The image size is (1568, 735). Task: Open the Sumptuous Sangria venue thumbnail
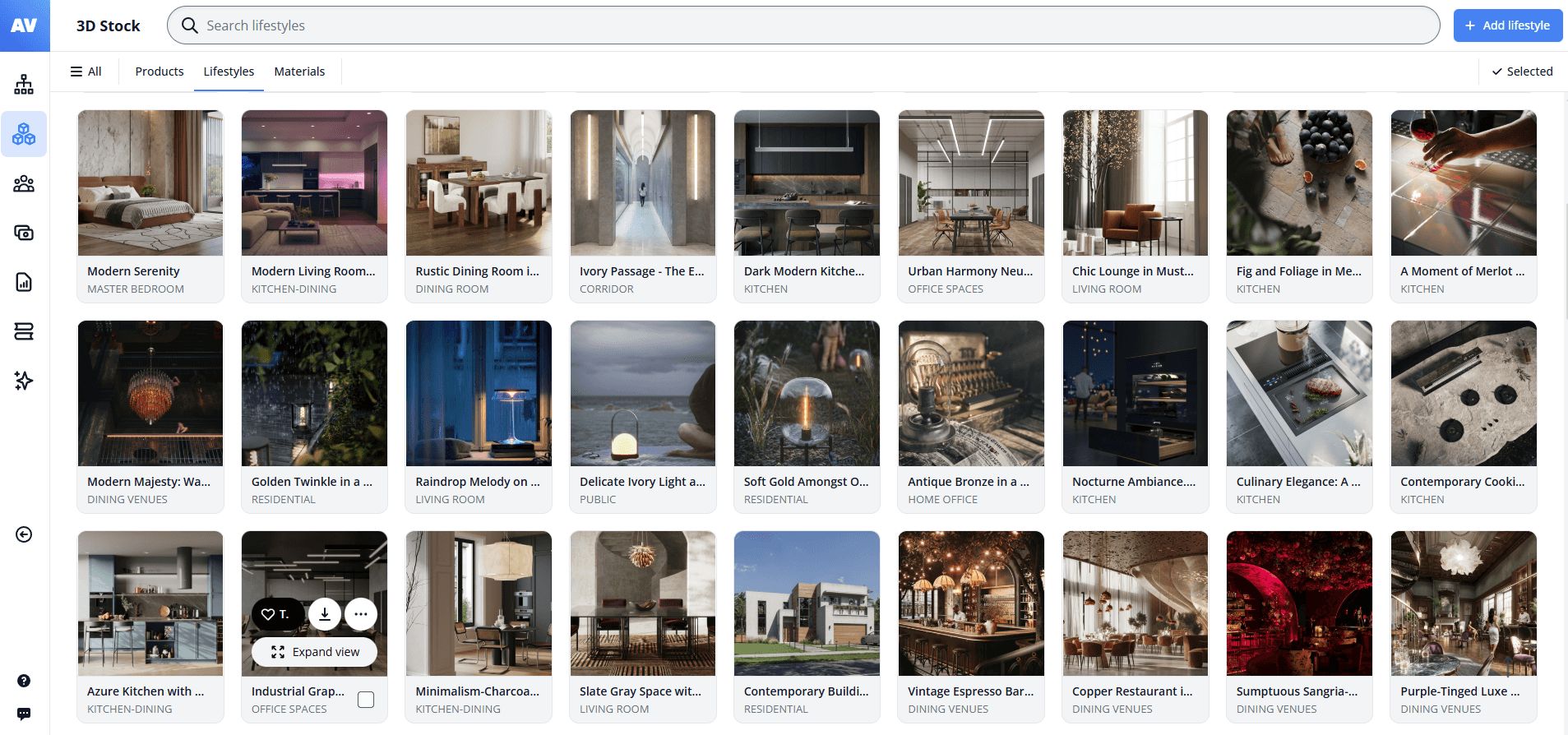[x=1299, y=603]
